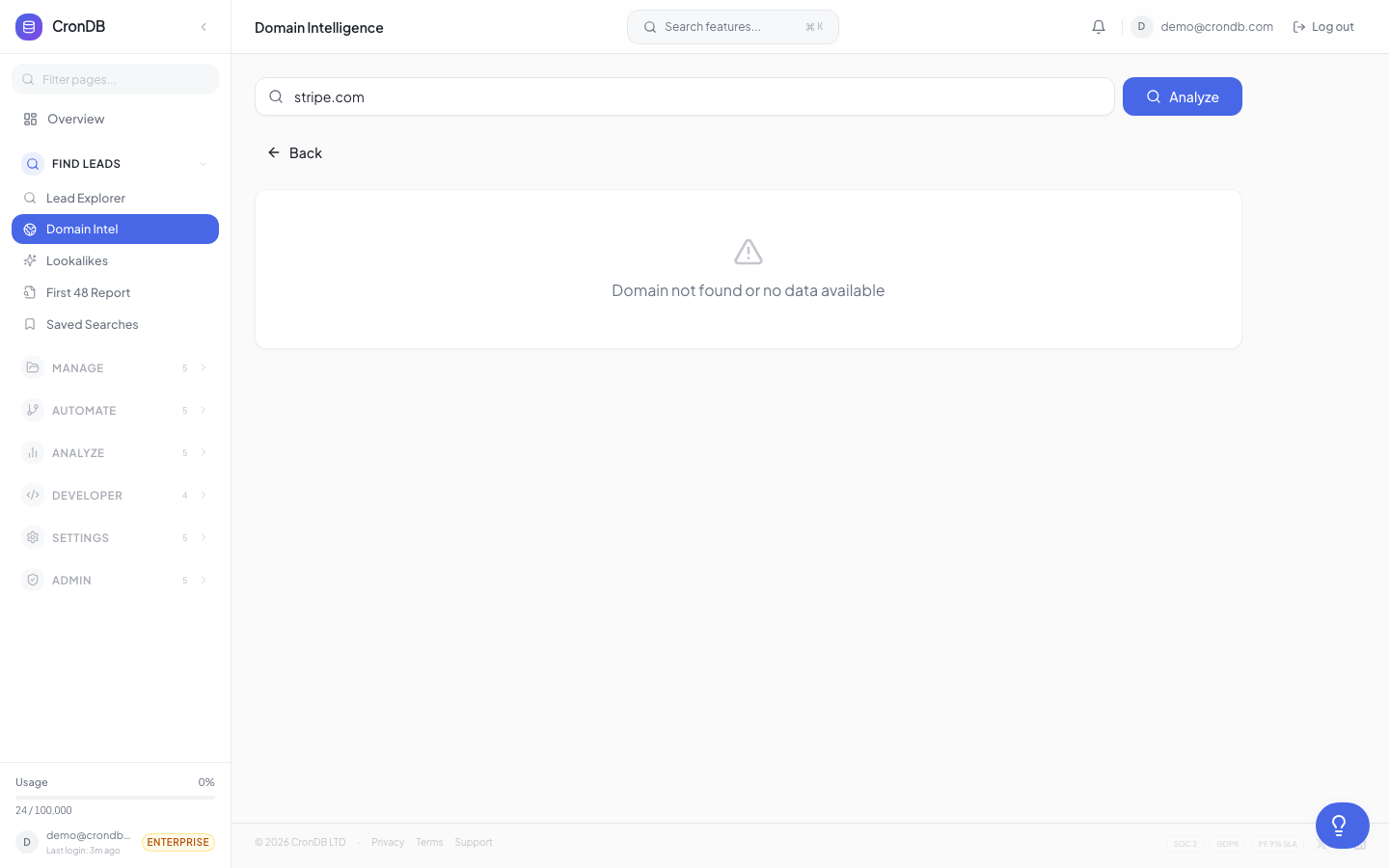The height and width of the screenshot is (868, 1389).
Task: Expand the AUTOMATE section
Action: [x=115, y=411]
